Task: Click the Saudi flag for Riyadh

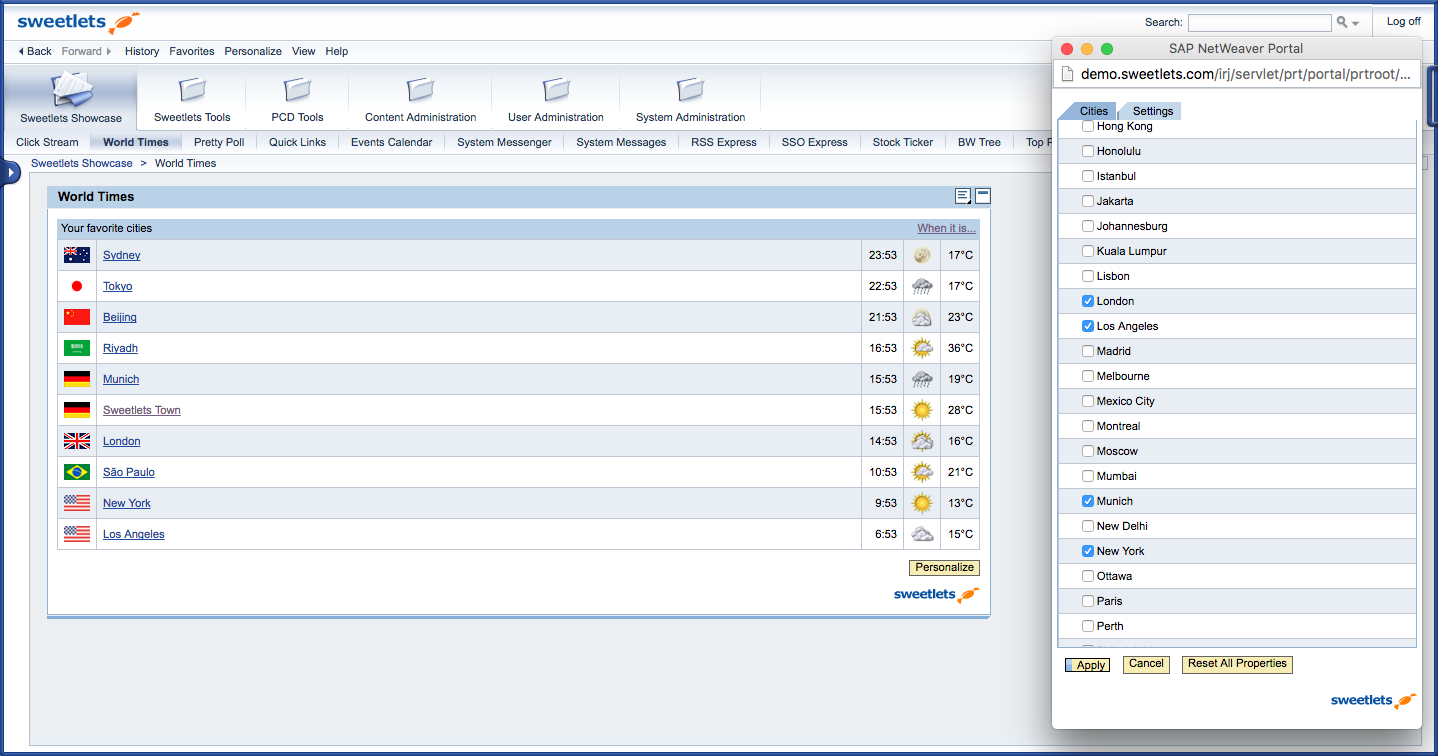Action: click(77, 348)
